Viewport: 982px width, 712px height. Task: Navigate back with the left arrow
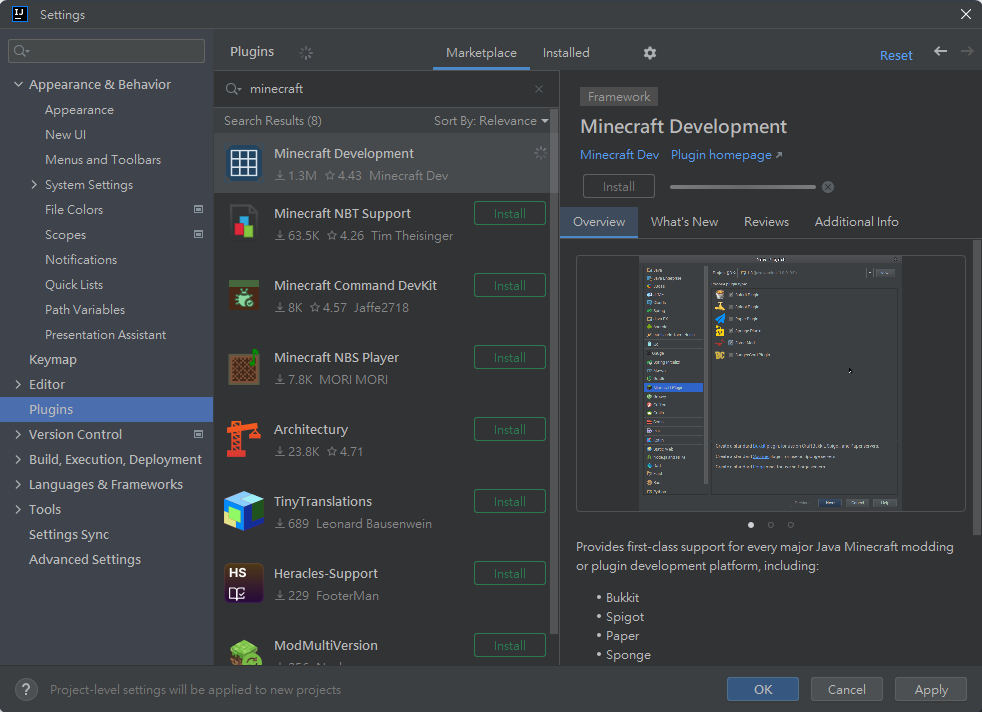click(940, 51)
